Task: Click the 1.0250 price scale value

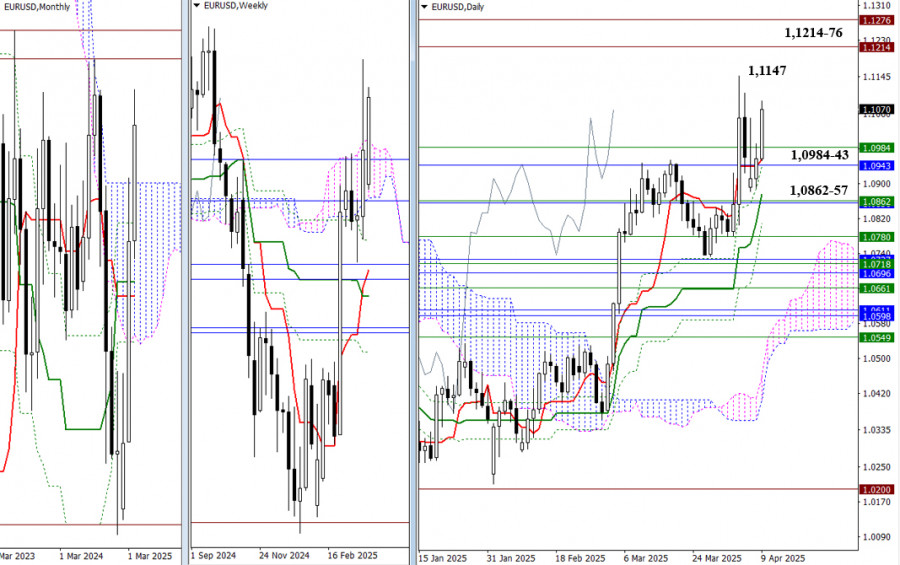Action: pyautogui.click(x=877, y=467)
